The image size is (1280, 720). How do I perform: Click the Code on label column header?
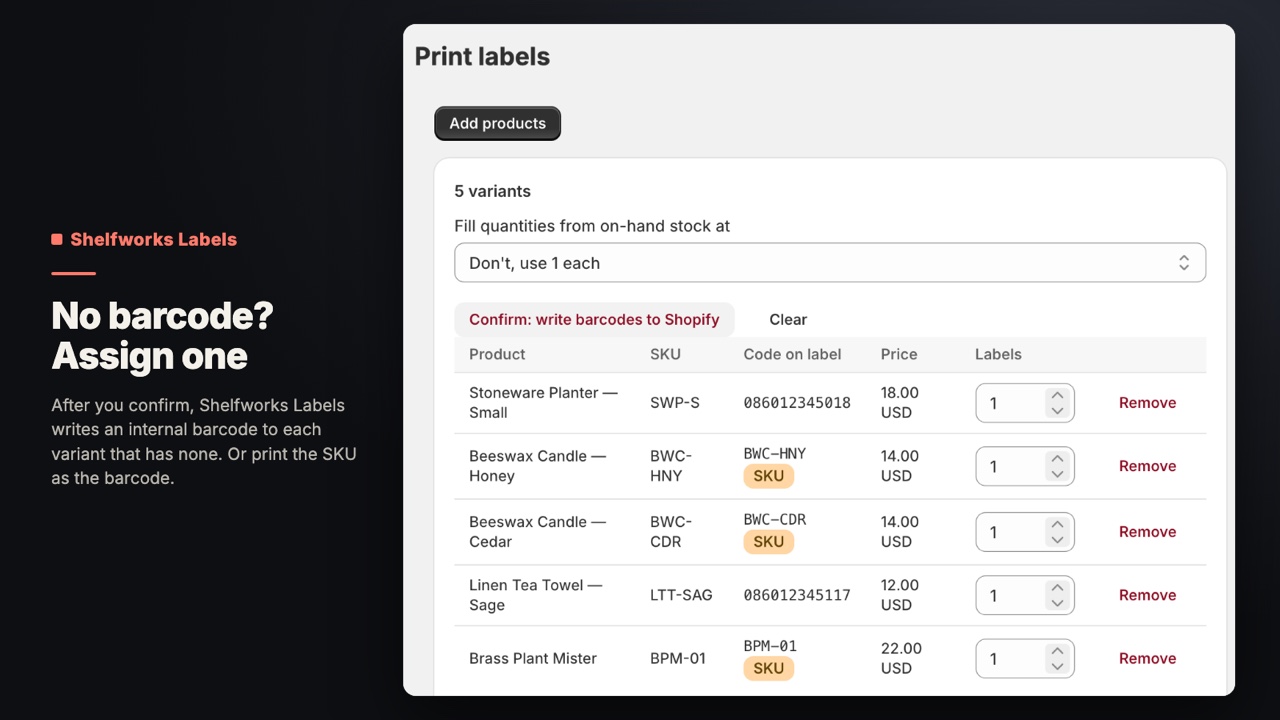pyautogui.click(x=792, y=354)
